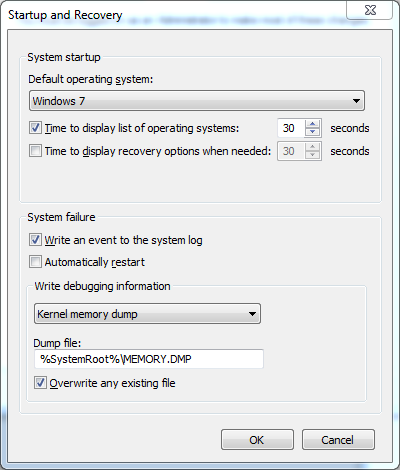This screenshot has width=400, height=470.
Task: Click the recovery options seconds value field
Action: pyautogui.click(x=291, y=151)
